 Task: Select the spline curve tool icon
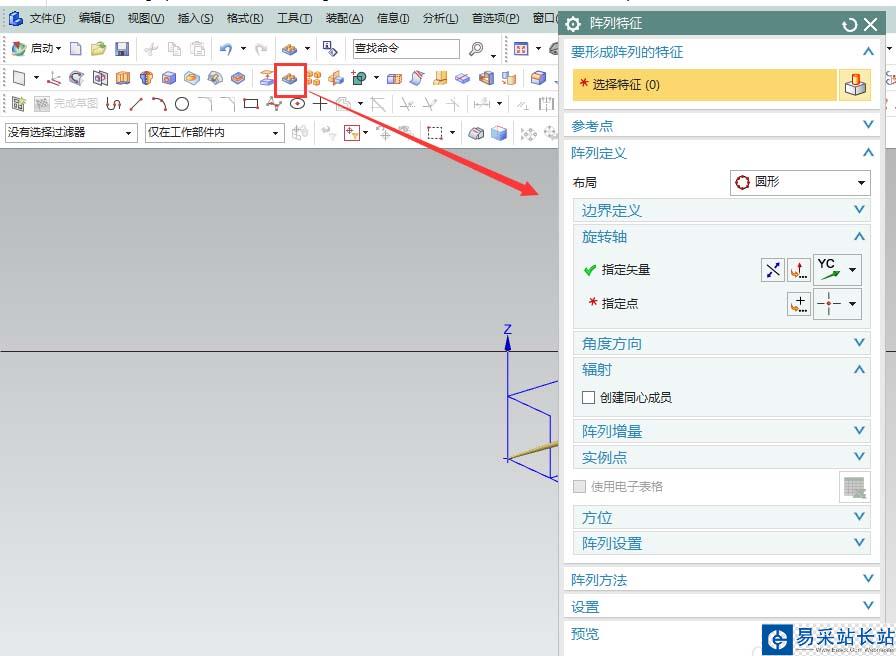point(274,104)
